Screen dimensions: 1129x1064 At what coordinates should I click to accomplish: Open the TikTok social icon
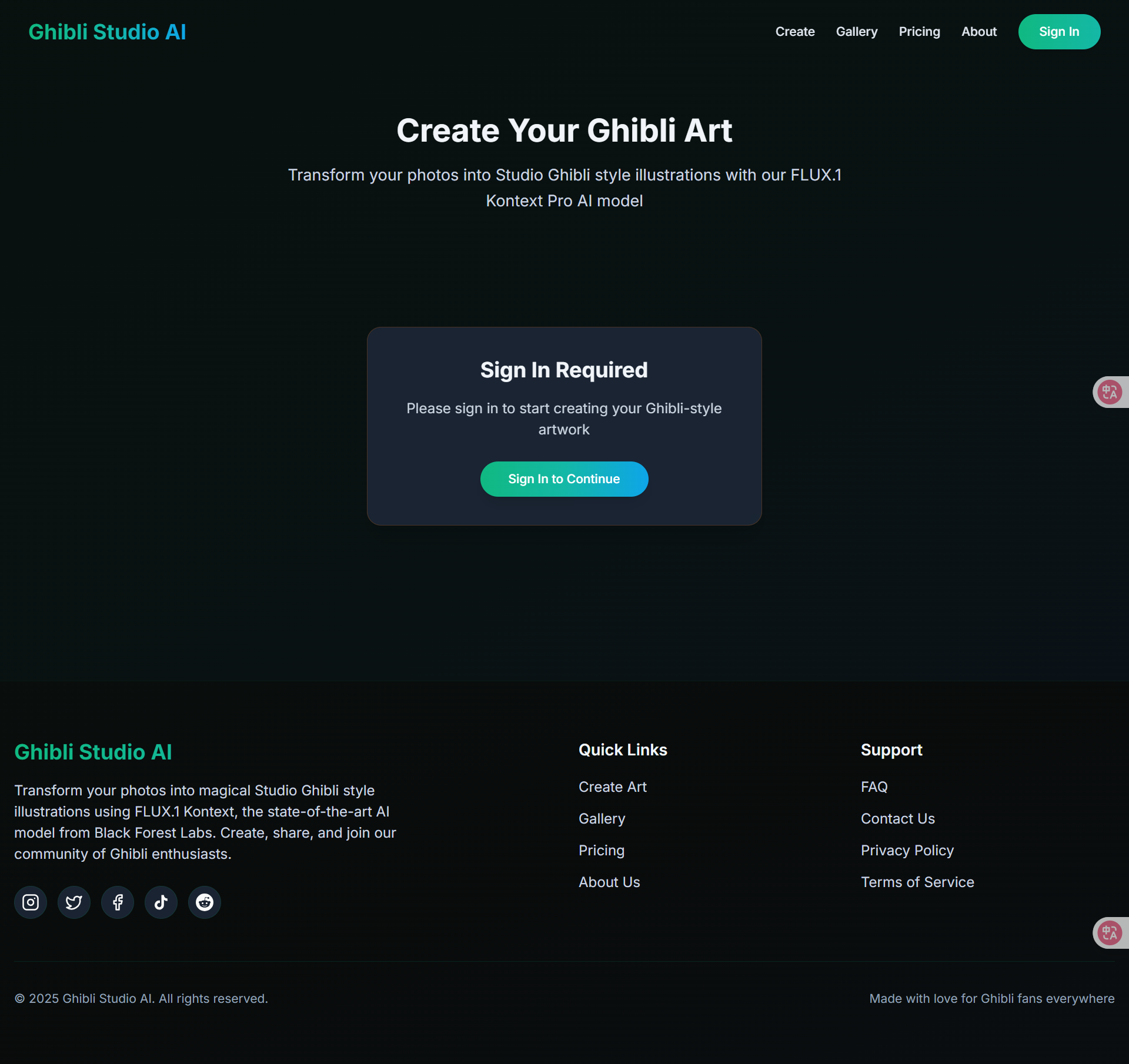point(161,902)
